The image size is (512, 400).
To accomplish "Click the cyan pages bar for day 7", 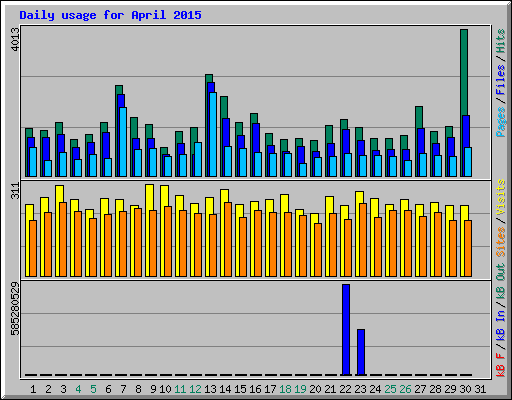I will point(123,142).
